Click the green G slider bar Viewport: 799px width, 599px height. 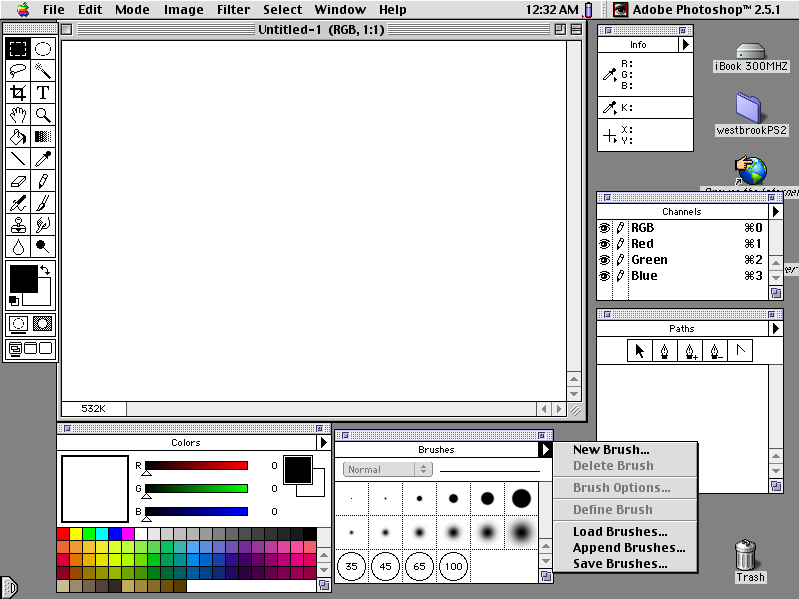[197, 488]
